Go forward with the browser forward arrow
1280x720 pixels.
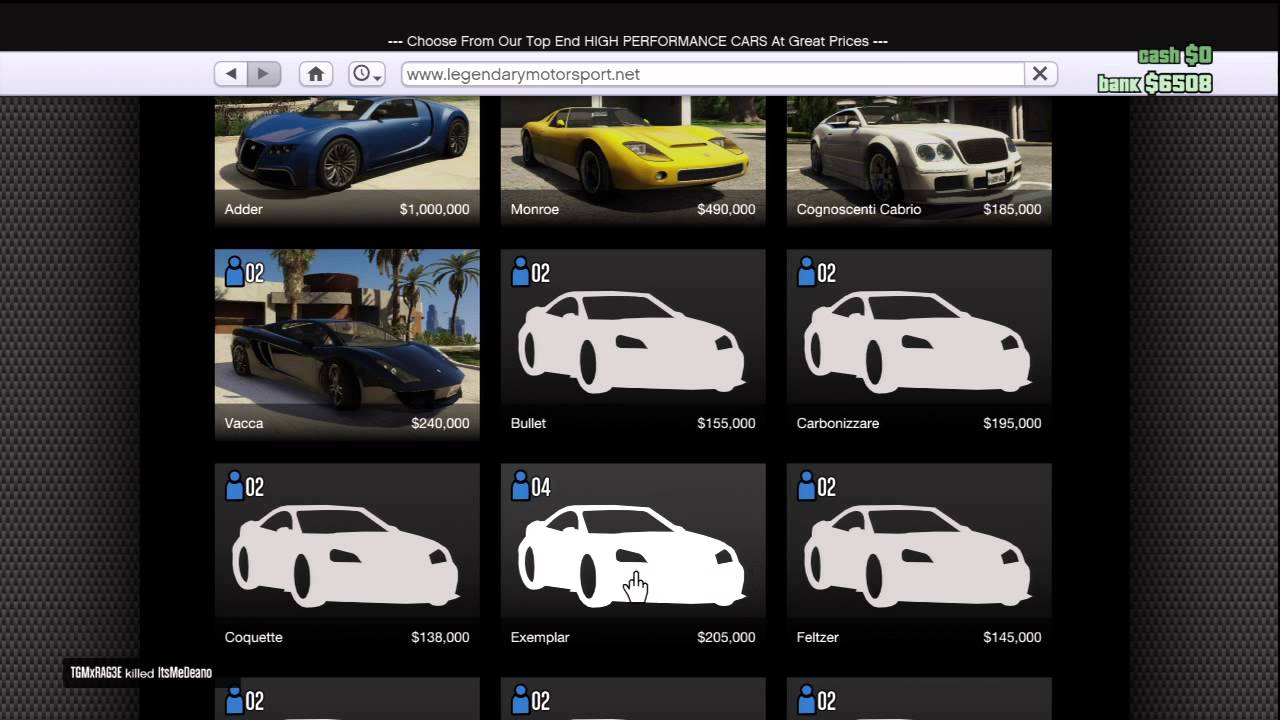point(263,74)
